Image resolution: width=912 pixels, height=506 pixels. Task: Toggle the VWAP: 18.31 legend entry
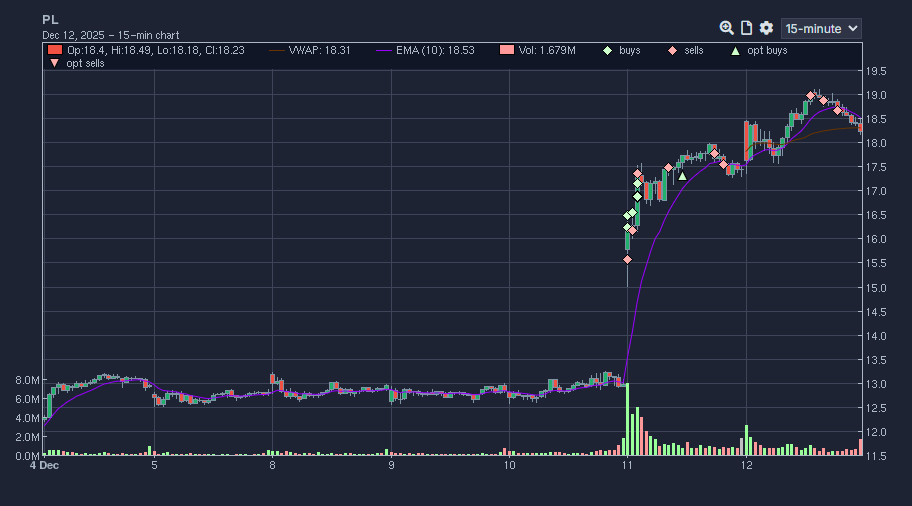point(309,51)
